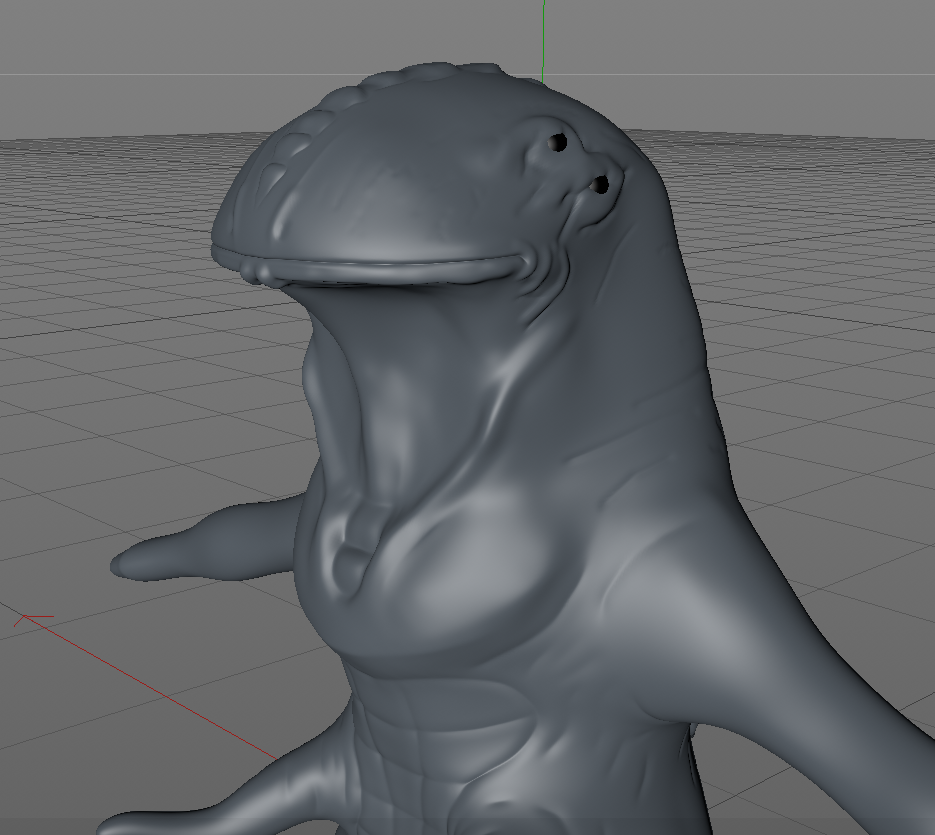
Task: Select the creature's lower eye hole
Action: click(599, 184)
